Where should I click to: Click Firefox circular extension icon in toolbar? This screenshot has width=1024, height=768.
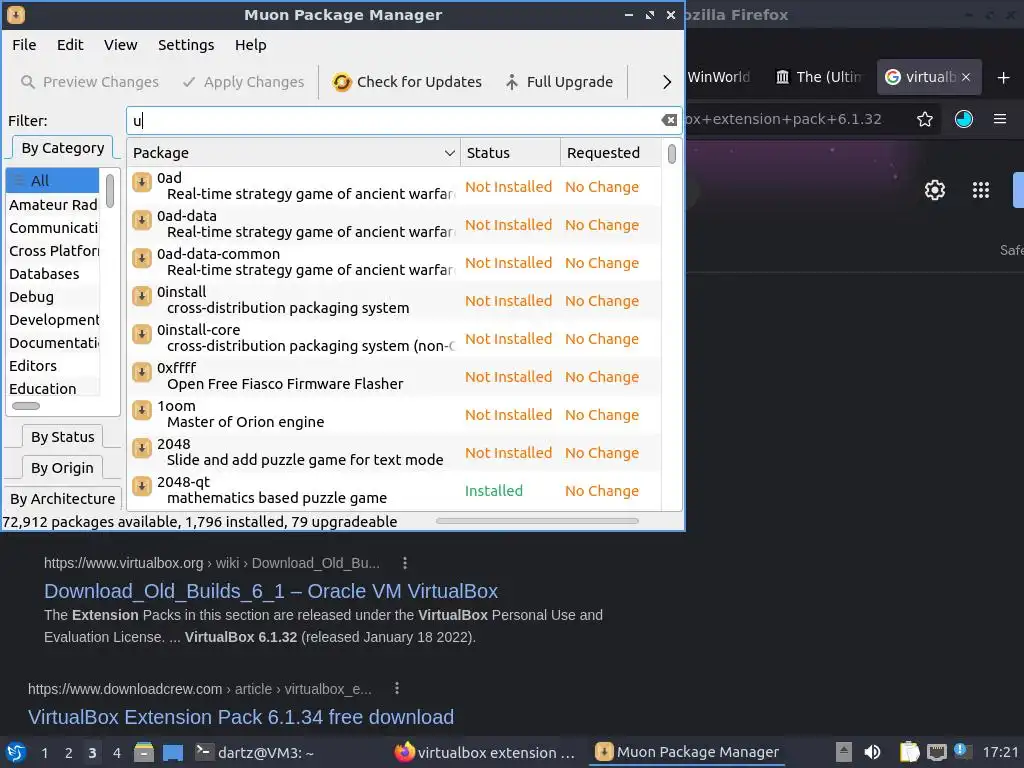pyautogui.click(x=963, y=119)
